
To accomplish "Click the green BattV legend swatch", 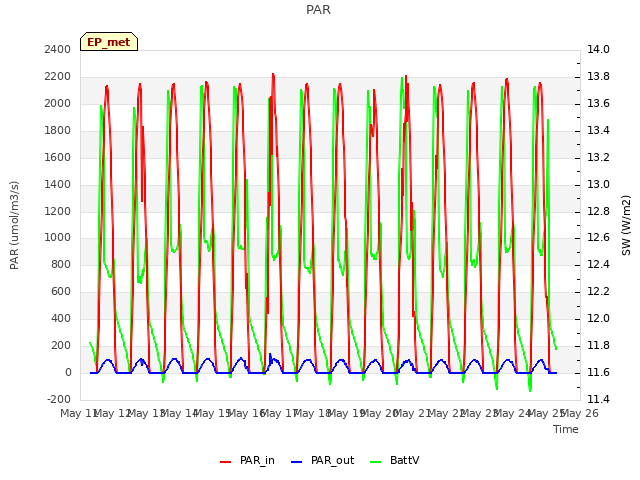I will [375, 462].
